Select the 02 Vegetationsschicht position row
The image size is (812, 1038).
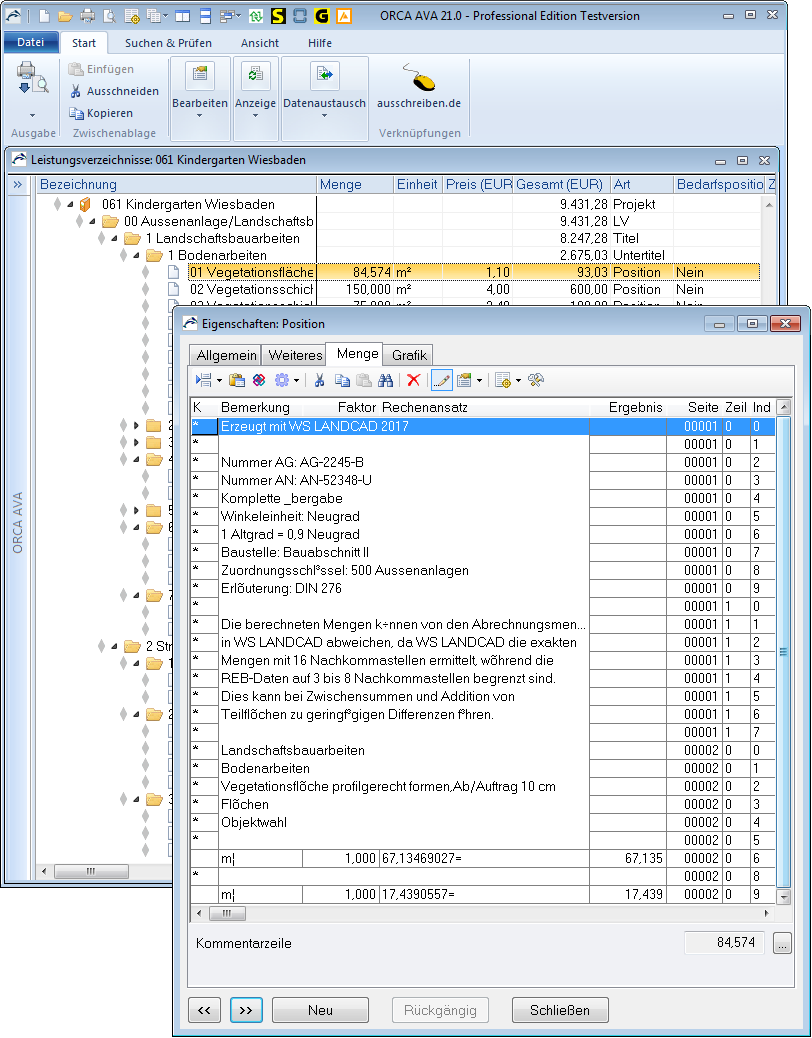tap(250, 289)
